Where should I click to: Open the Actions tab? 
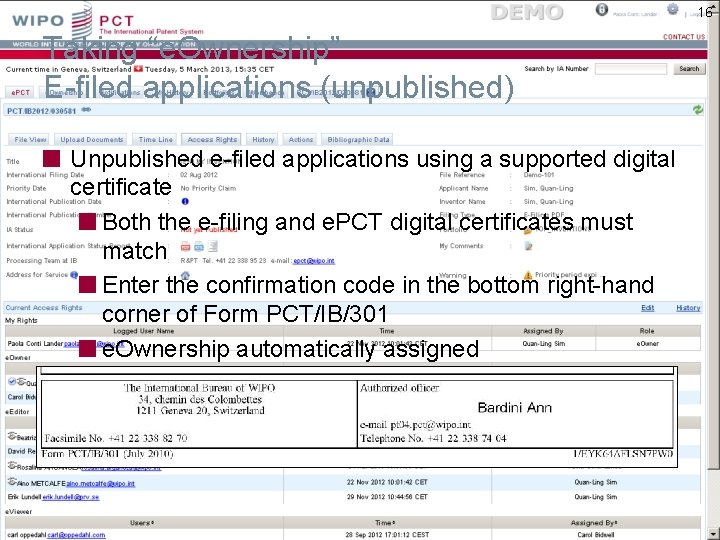pyautogui.click(x=301, y=140)
